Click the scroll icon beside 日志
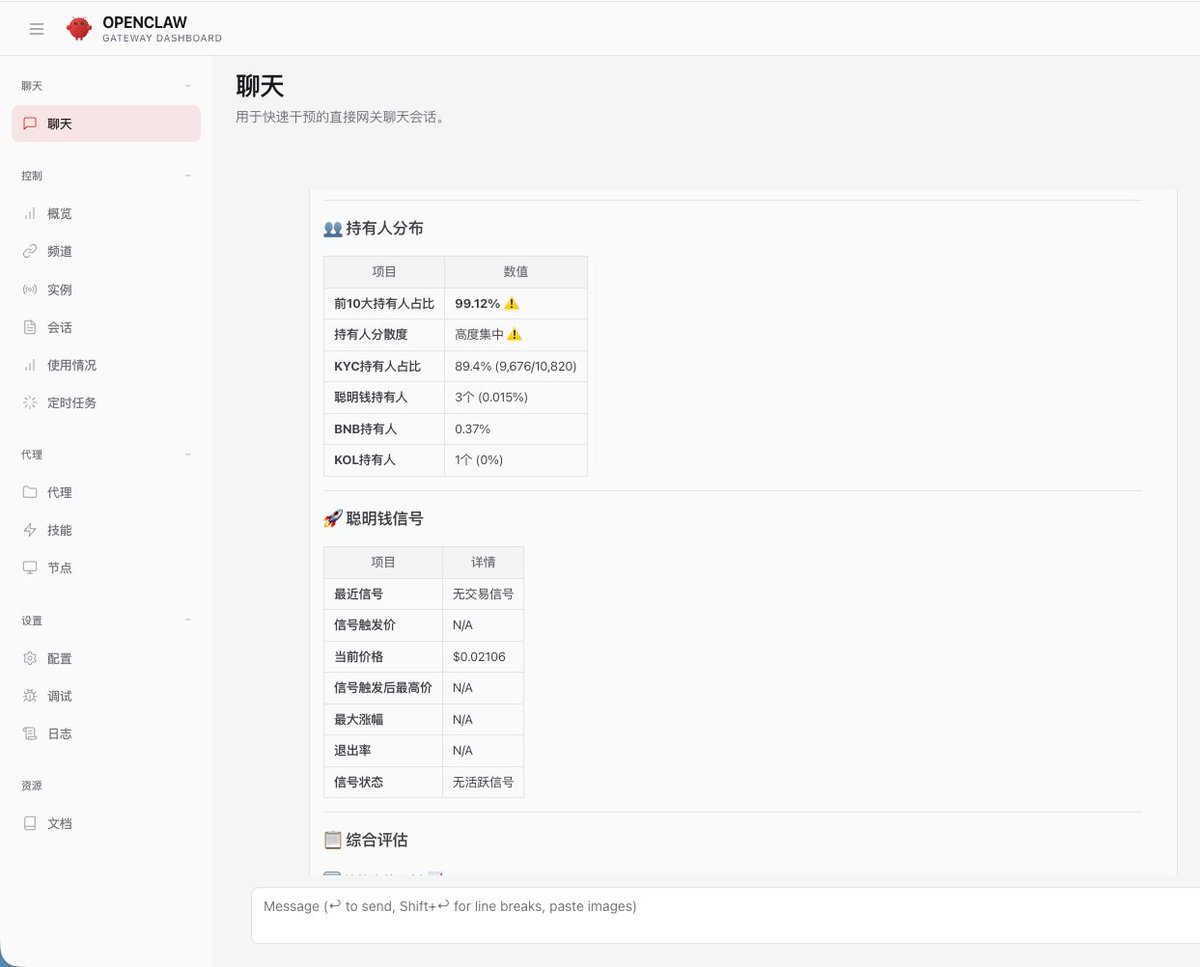Image resolution: width=1200 pixels, height=967 pixels. coord(30,734)
